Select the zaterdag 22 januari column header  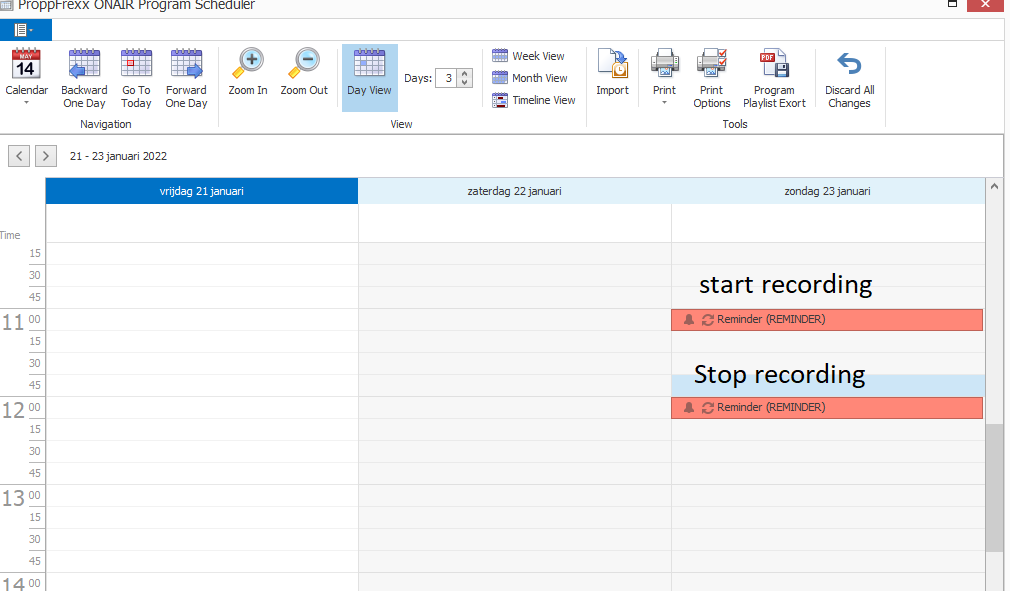tap(515, 191)
